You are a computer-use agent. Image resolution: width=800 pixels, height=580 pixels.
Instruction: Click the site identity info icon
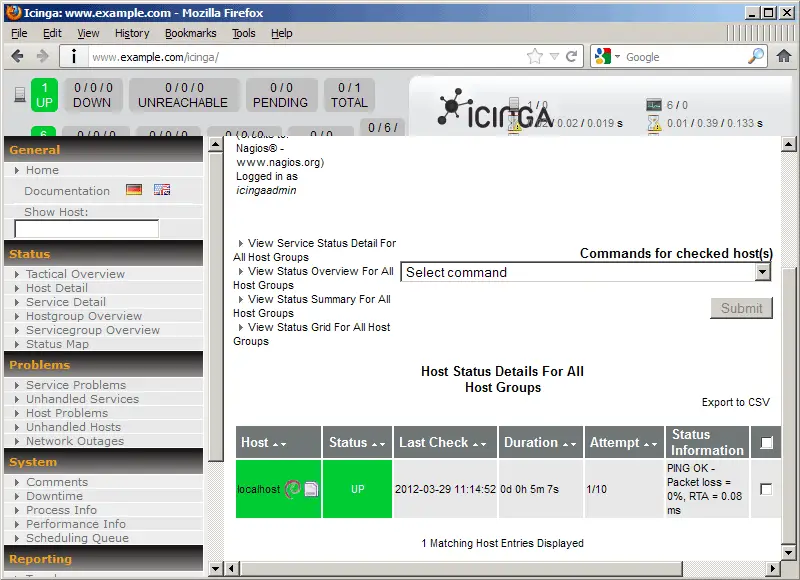[x=74, y=57]
